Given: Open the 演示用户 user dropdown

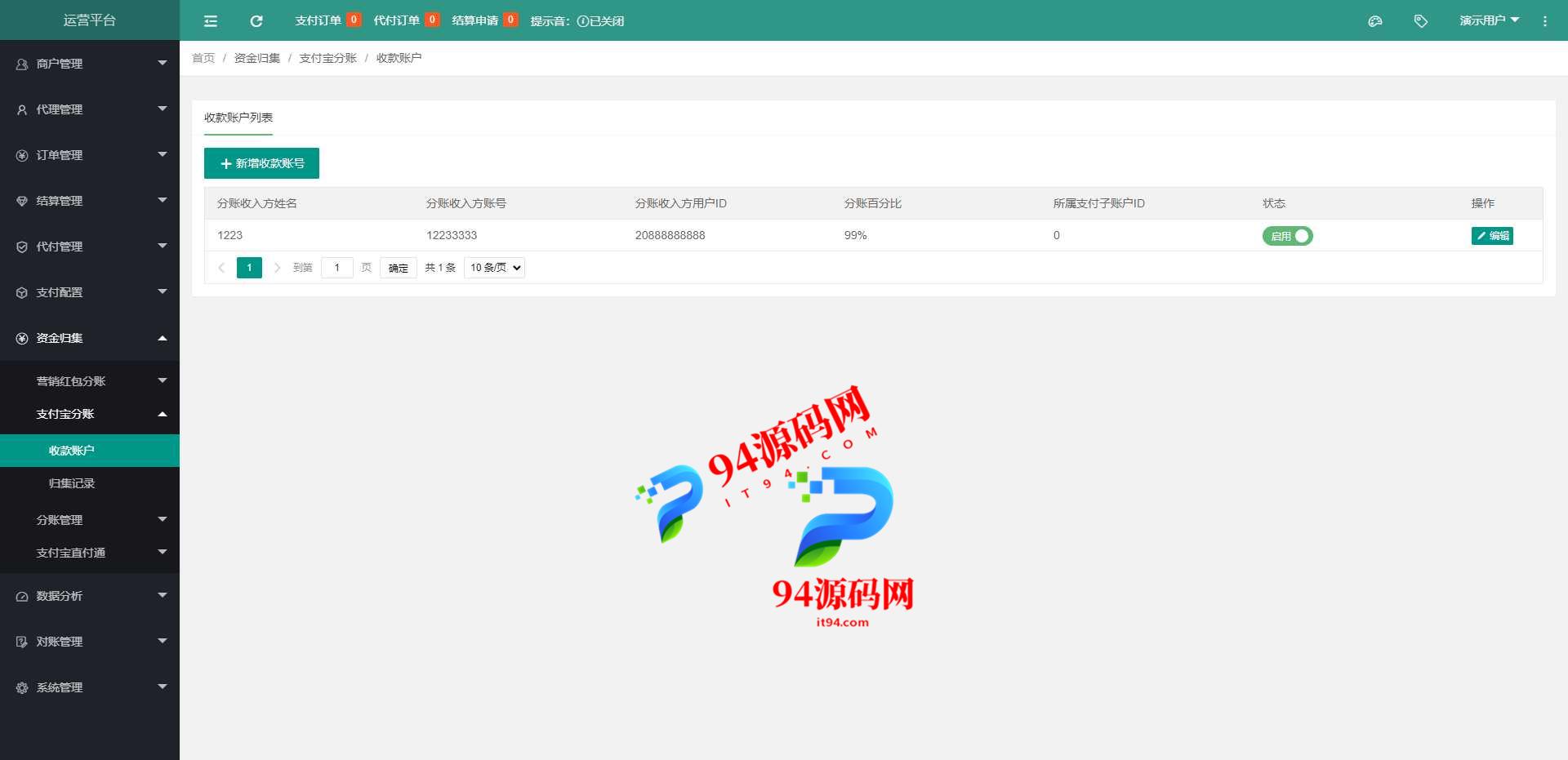Looking at the screenshot, I should (1489, 20).
